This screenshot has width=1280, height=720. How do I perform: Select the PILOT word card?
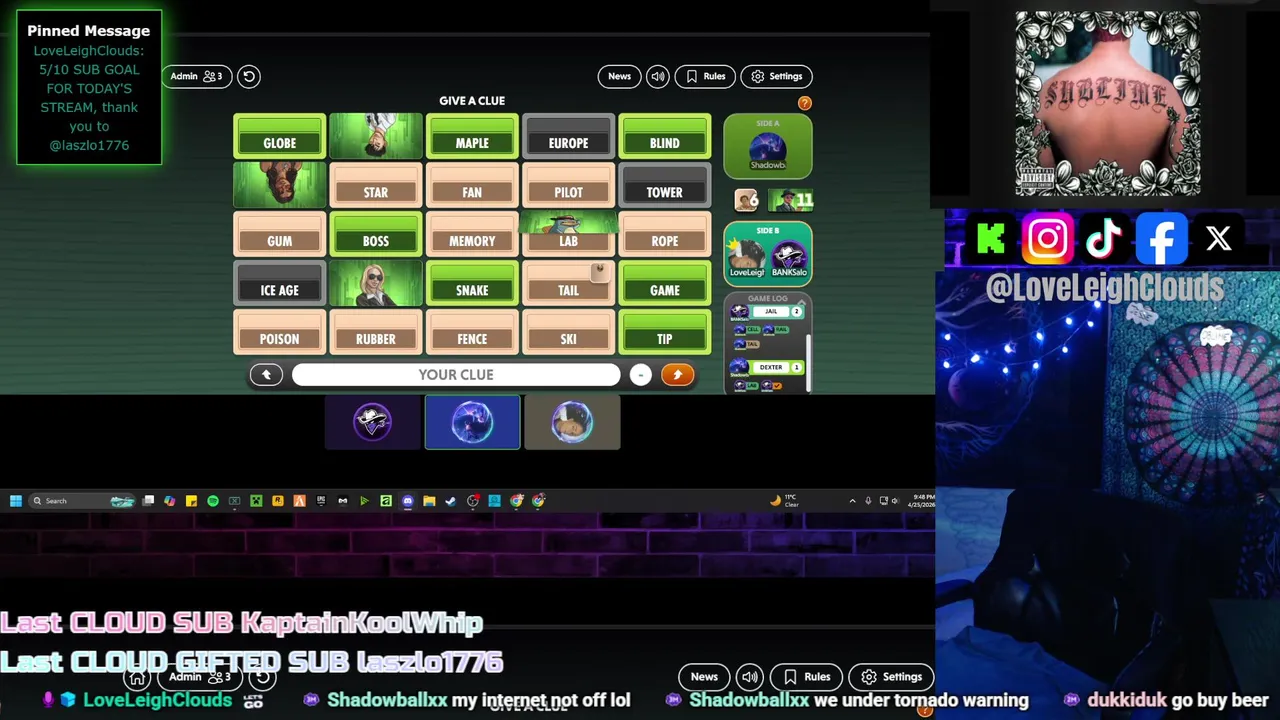coord(568,186)
